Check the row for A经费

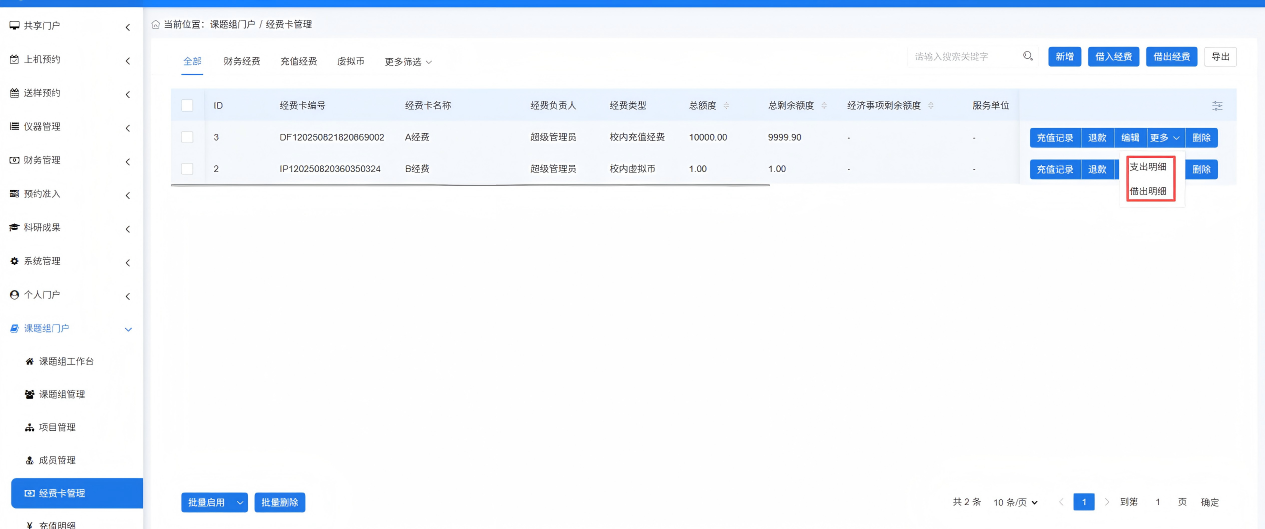click(x=187, y=137)
